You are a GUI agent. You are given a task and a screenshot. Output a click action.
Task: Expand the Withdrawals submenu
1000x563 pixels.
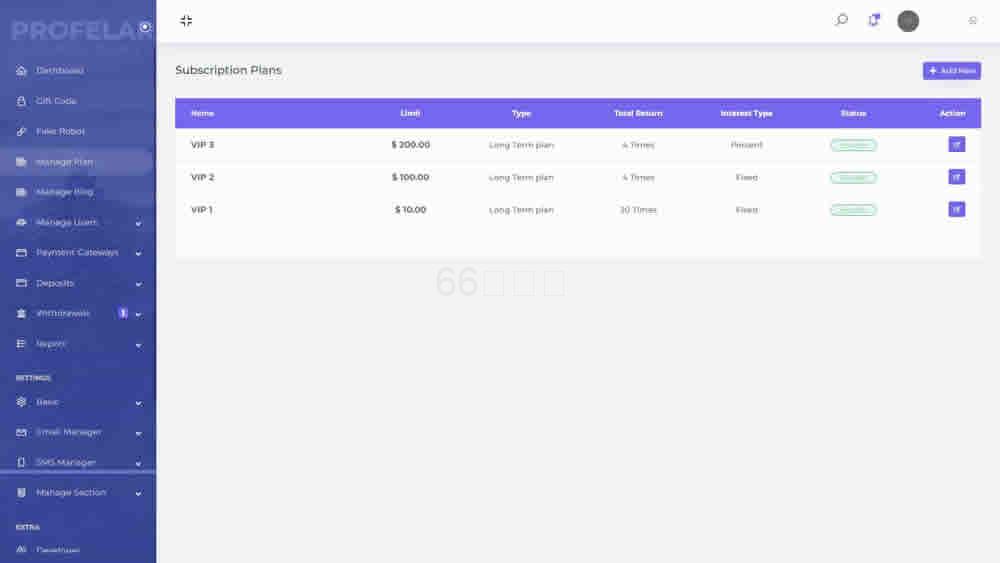coord(138,314)
